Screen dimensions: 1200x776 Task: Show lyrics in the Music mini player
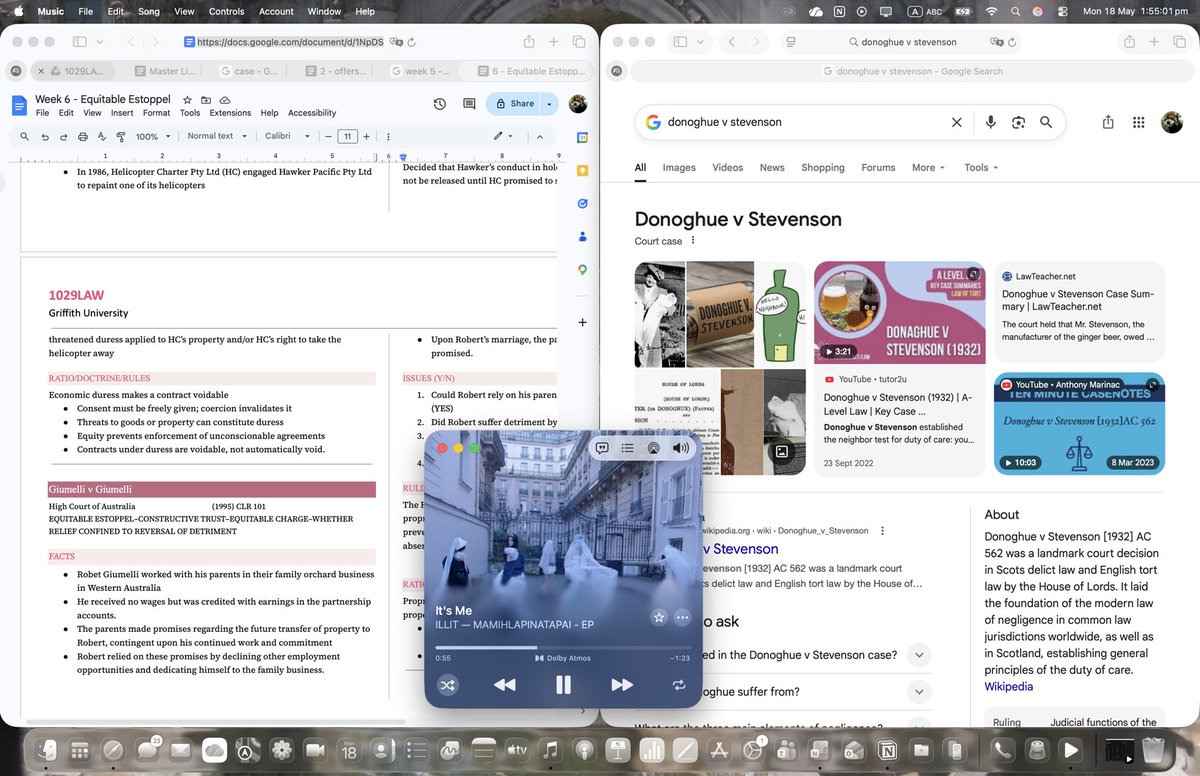click(603, 449)
